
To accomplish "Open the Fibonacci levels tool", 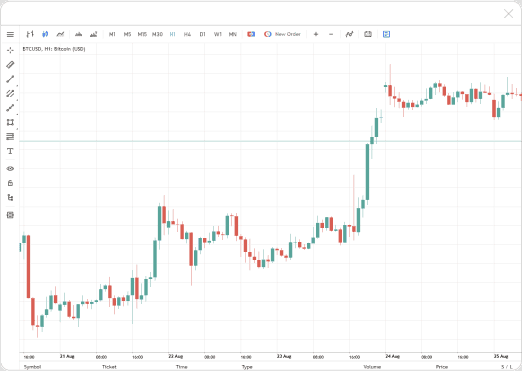I will [10, 137].
